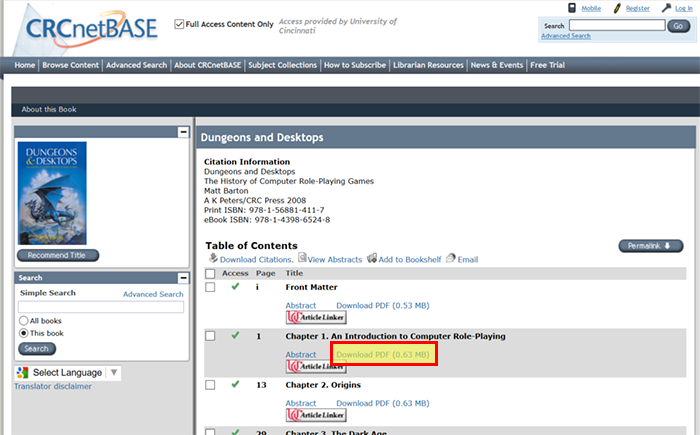The height and width of the screenshot is (435, 700).
Task: Click the Download Citations icon
Action: (213, 258)
